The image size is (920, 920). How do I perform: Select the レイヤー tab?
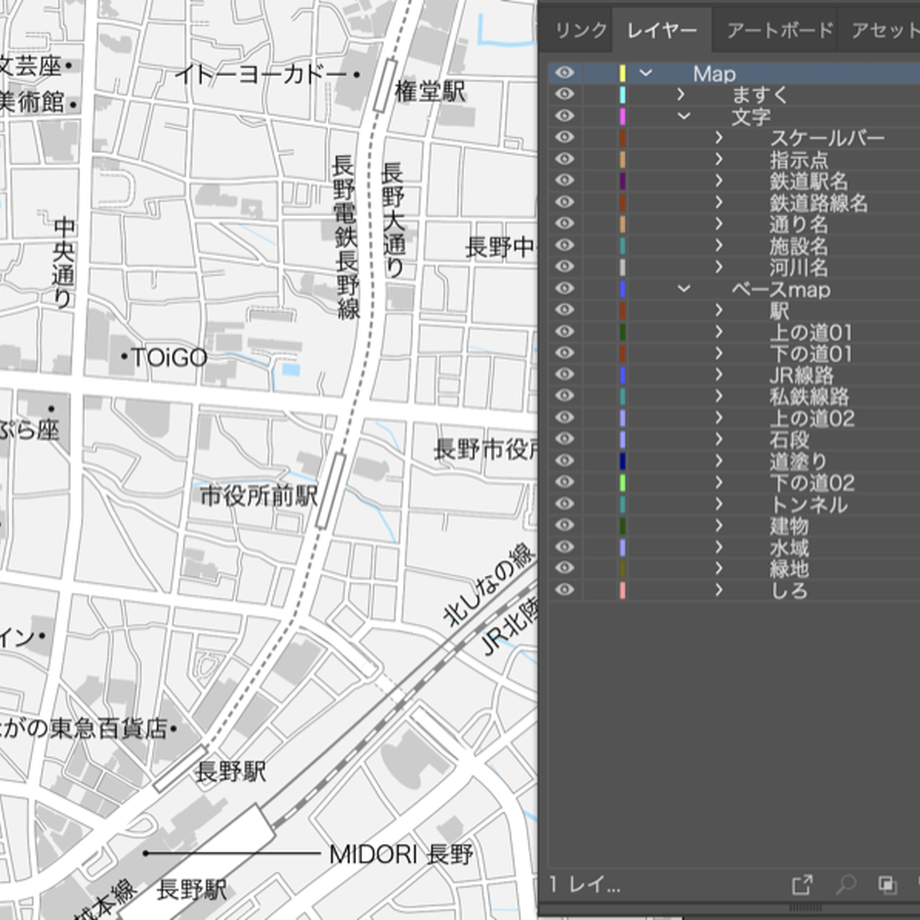point(662,30)
